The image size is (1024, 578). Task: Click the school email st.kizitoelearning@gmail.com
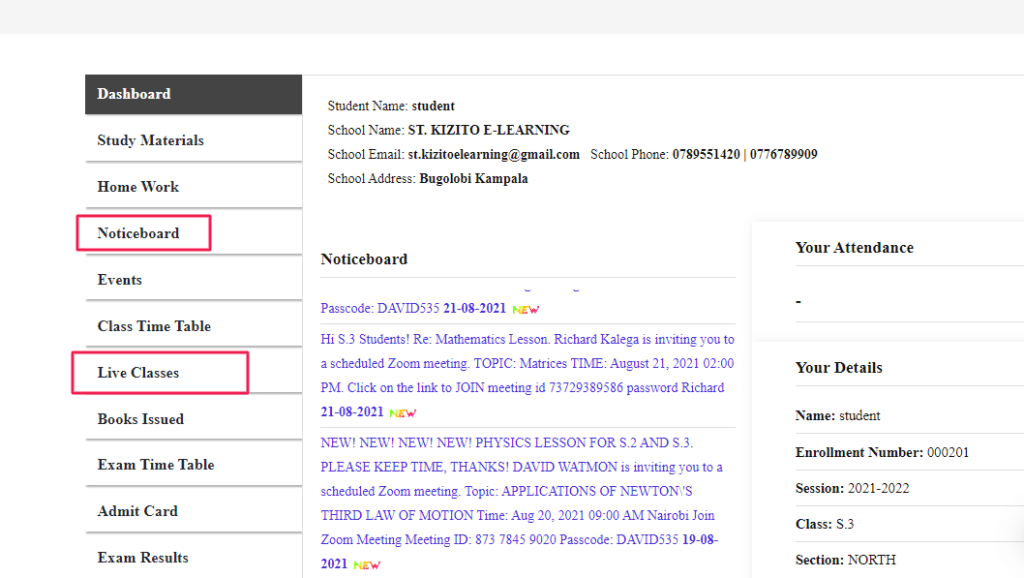click(x=494, y=155)
